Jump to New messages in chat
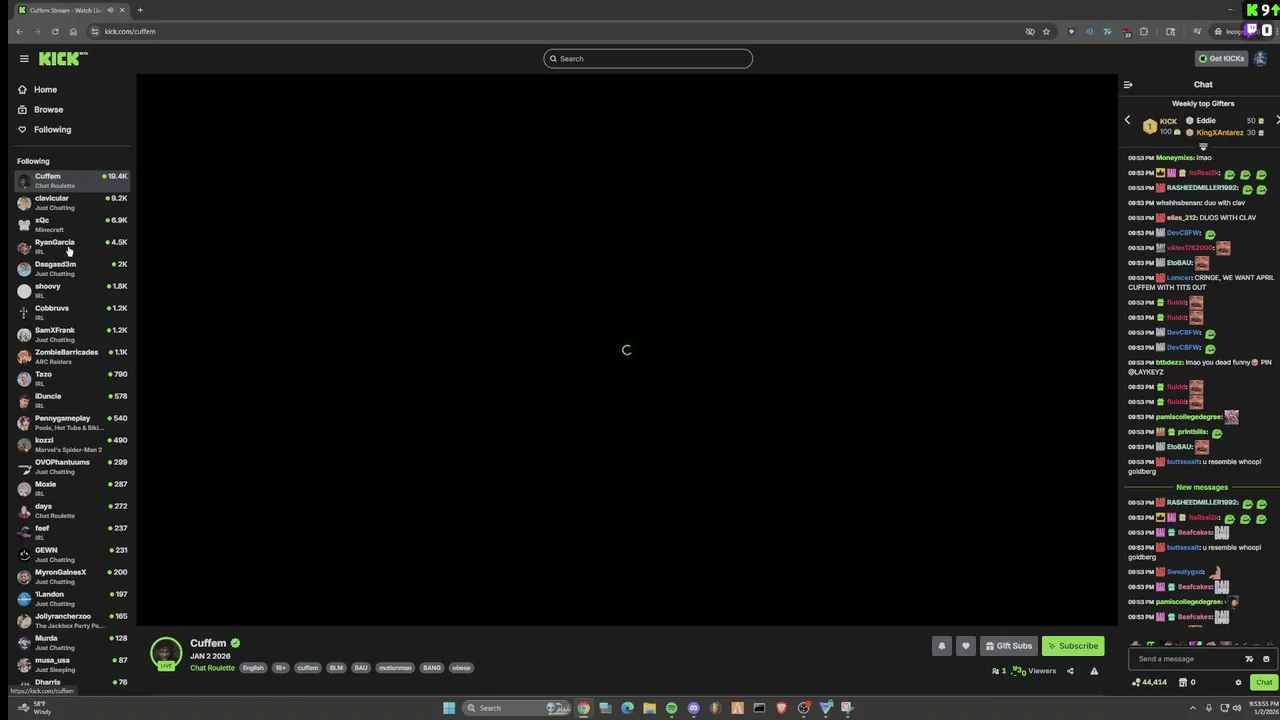 [1201, 487]
